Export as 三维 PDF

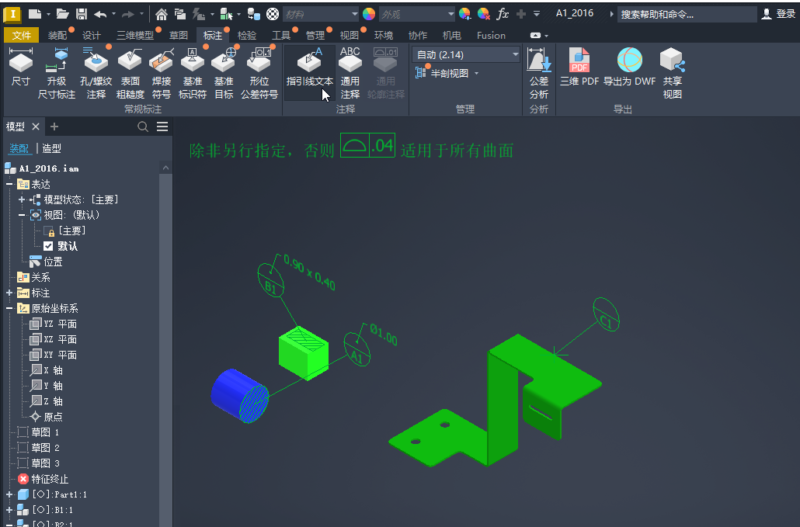point(579,67)
